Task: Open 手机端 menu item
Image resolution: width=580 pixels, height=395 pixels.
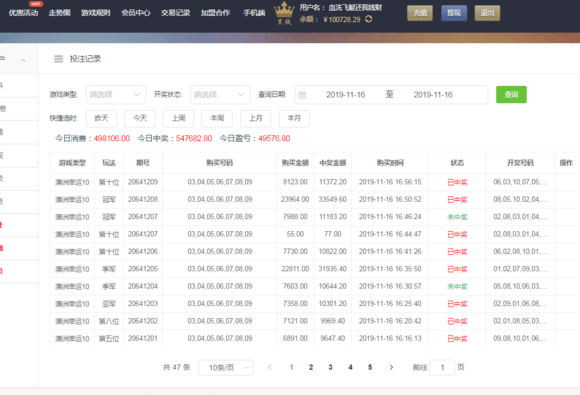Action: (x=254, y=13)
